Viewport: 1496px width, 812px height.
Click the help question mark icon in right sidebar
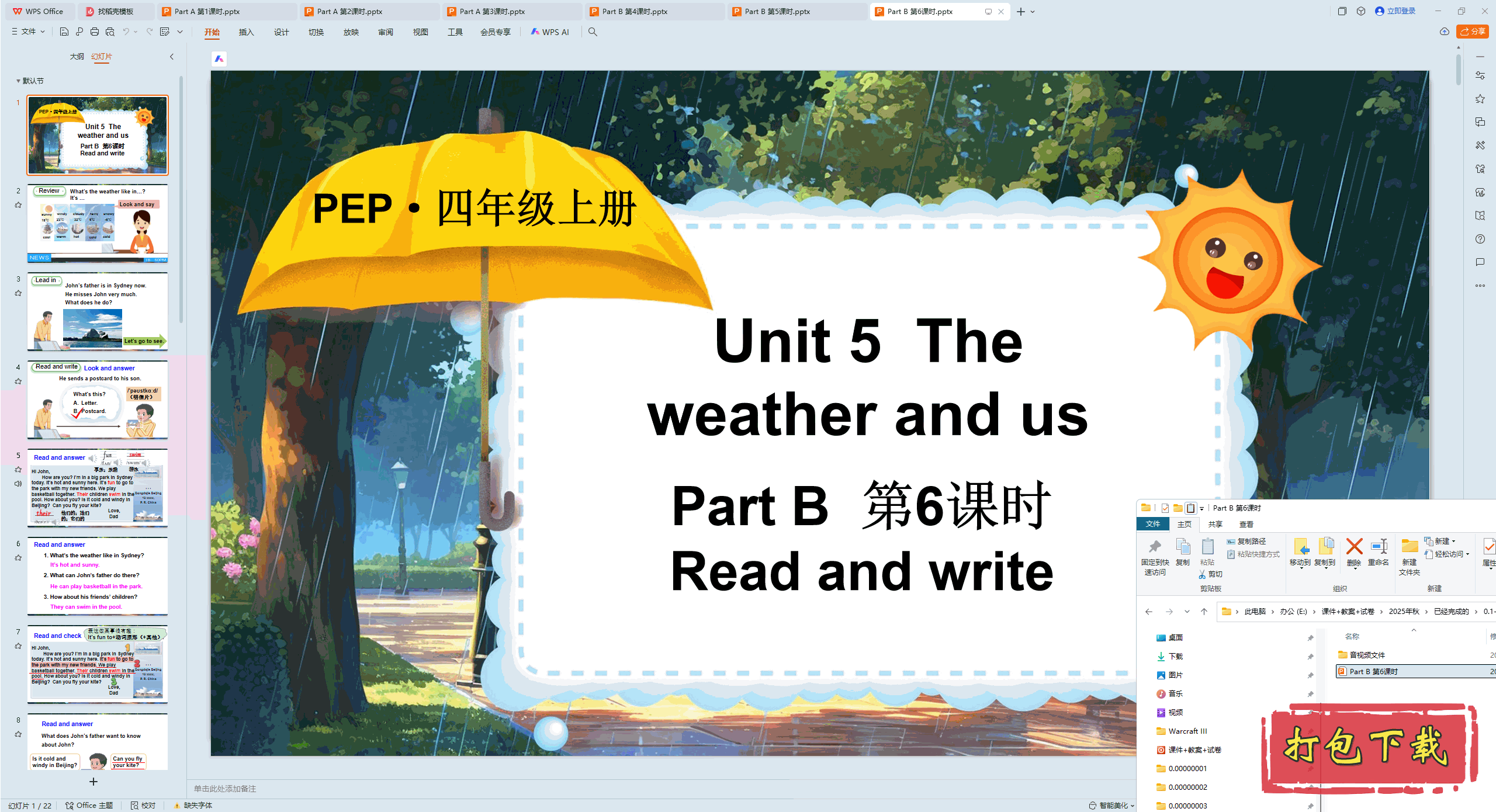click(1480, 239)
